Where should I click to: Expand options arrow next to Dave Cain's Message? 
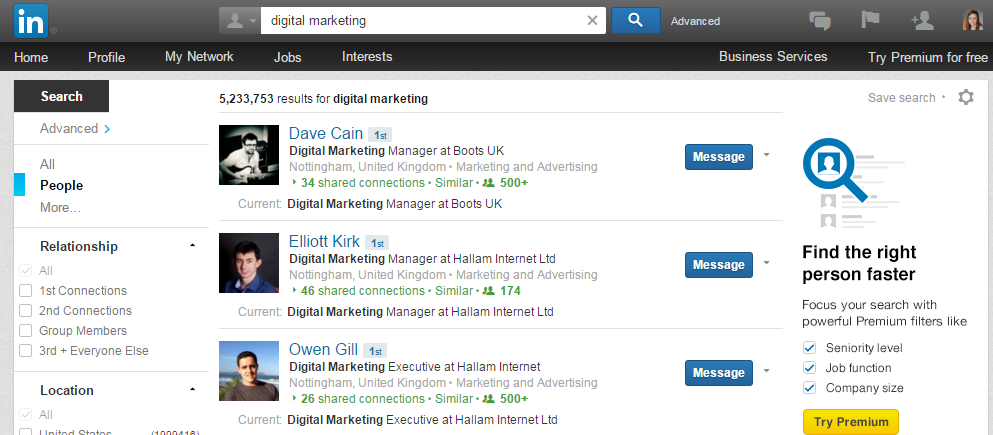point(766,155)
